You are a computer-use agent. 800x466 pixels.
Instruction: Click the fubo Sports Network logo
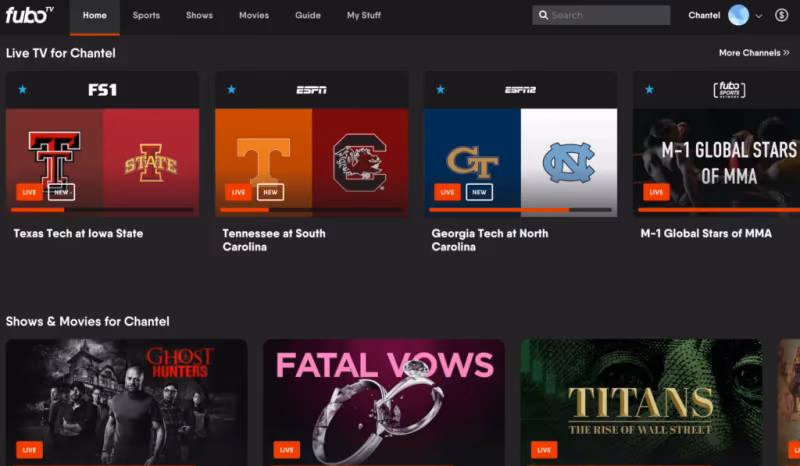[x=729, y=90]
